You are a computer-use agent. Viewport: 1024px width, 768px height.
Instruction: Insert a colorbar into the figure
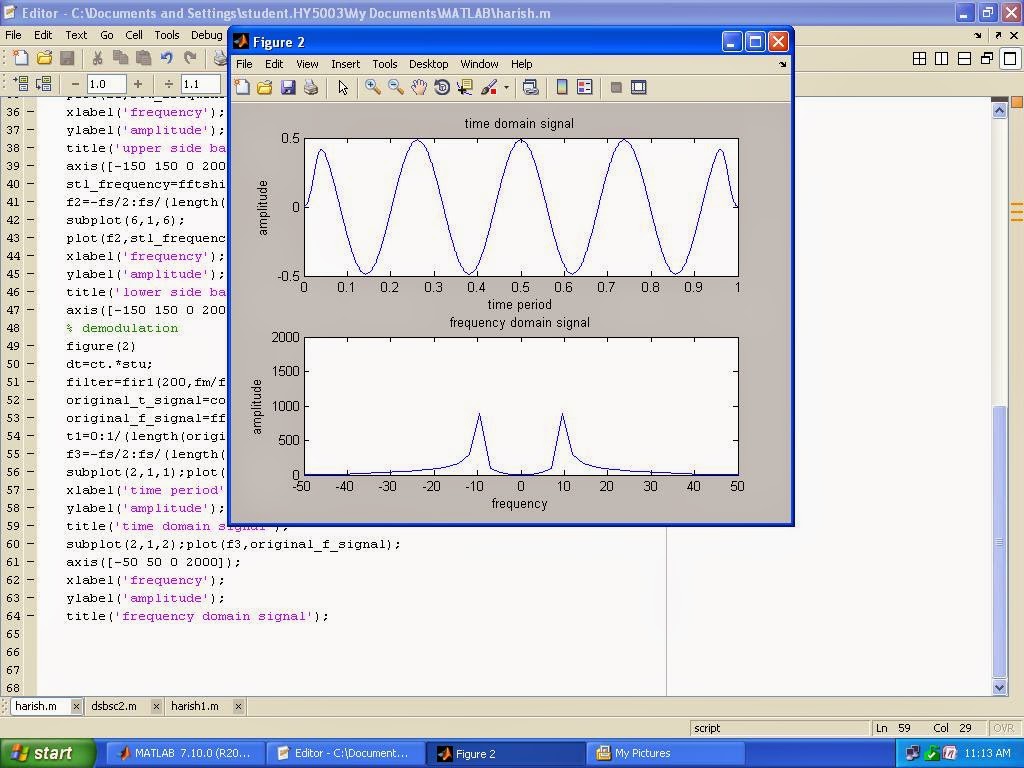click(561, 87)
